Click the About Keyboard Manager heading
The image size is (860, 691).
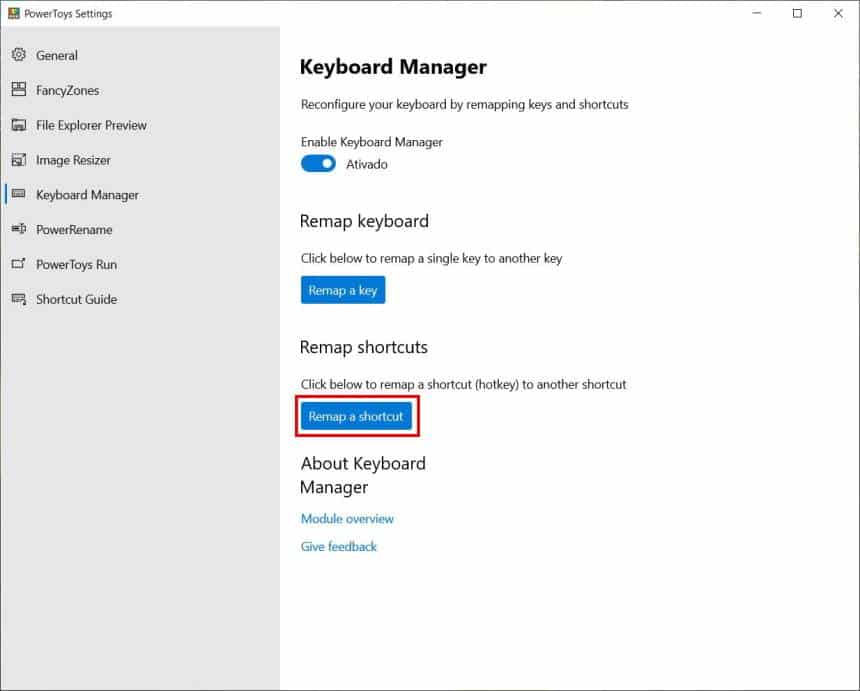coord(363,475)
